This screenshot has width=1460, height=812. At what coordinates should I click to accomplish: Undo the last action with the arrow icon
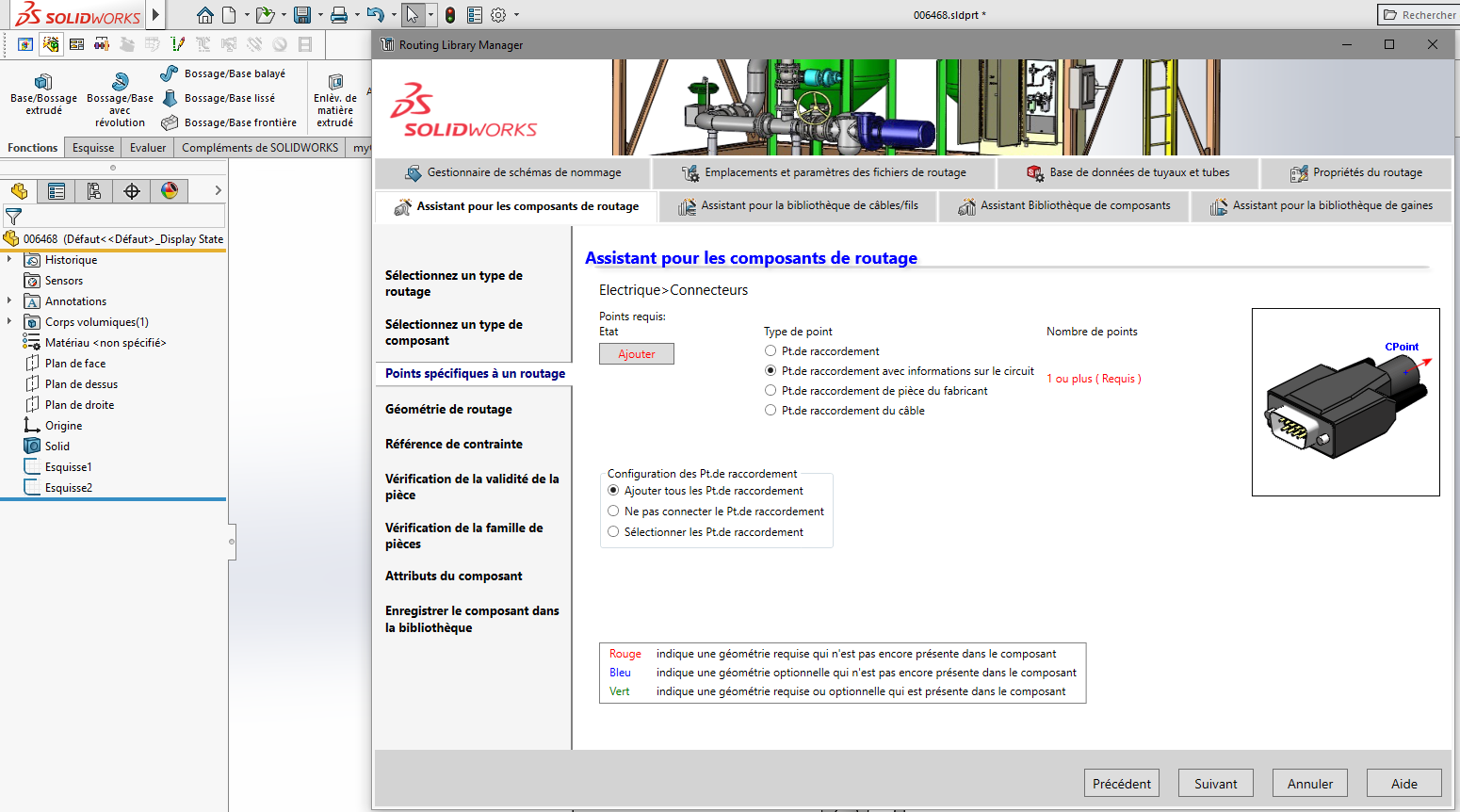375,15
